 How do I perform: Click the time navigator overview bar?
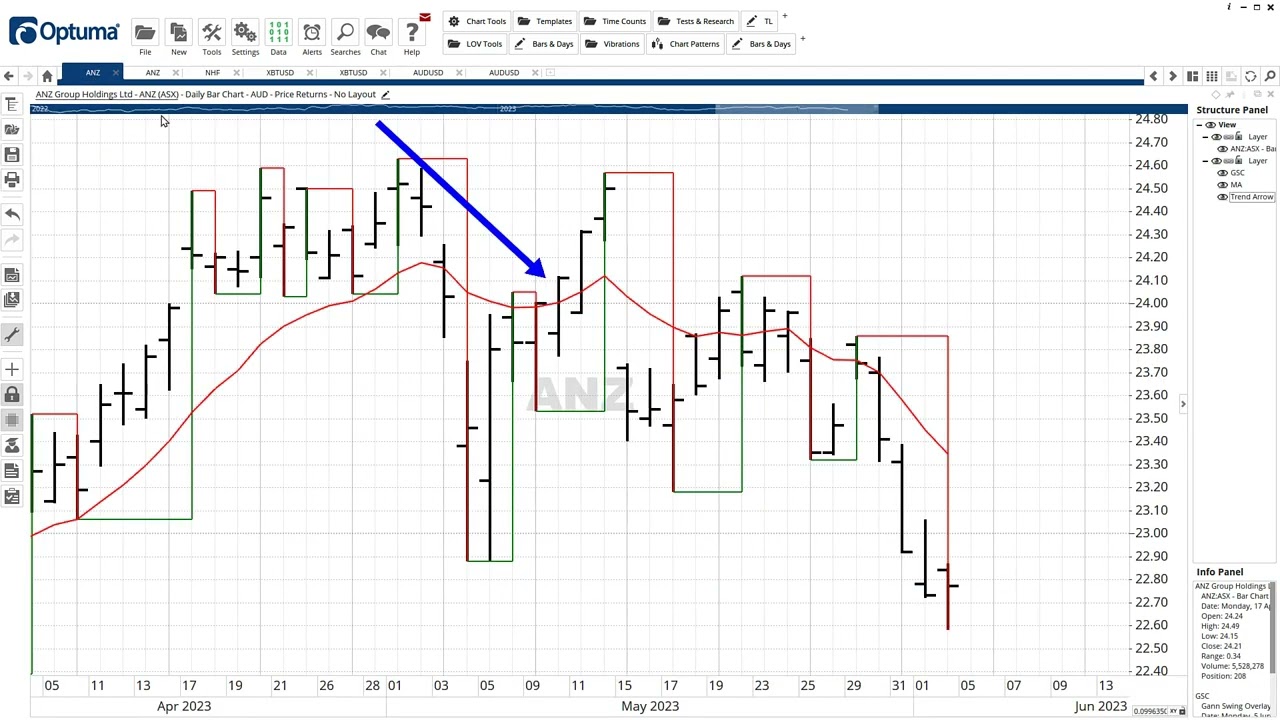611,108
